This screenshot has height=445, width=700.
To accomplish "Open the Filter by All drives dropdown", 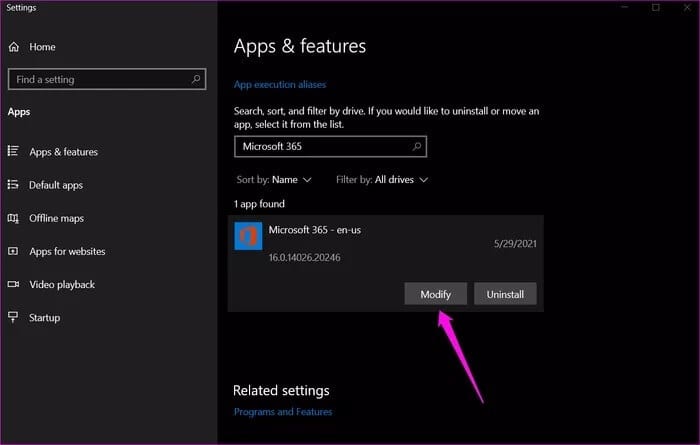I will click(382, 179).
